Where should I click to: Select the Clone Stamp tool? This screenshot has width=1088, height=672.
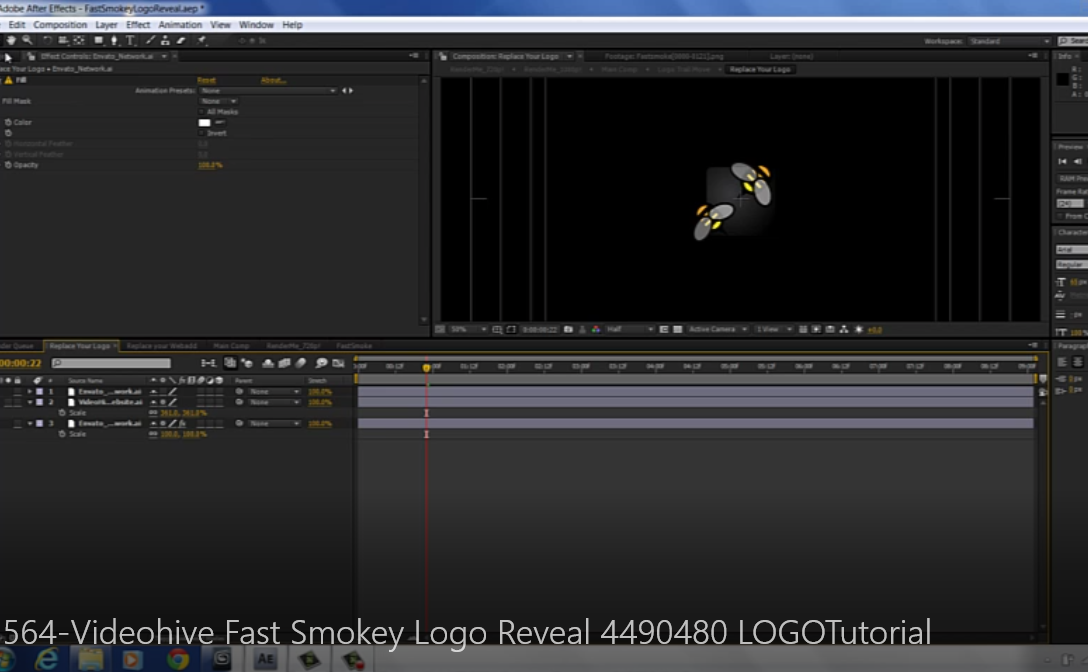(165, 40)
